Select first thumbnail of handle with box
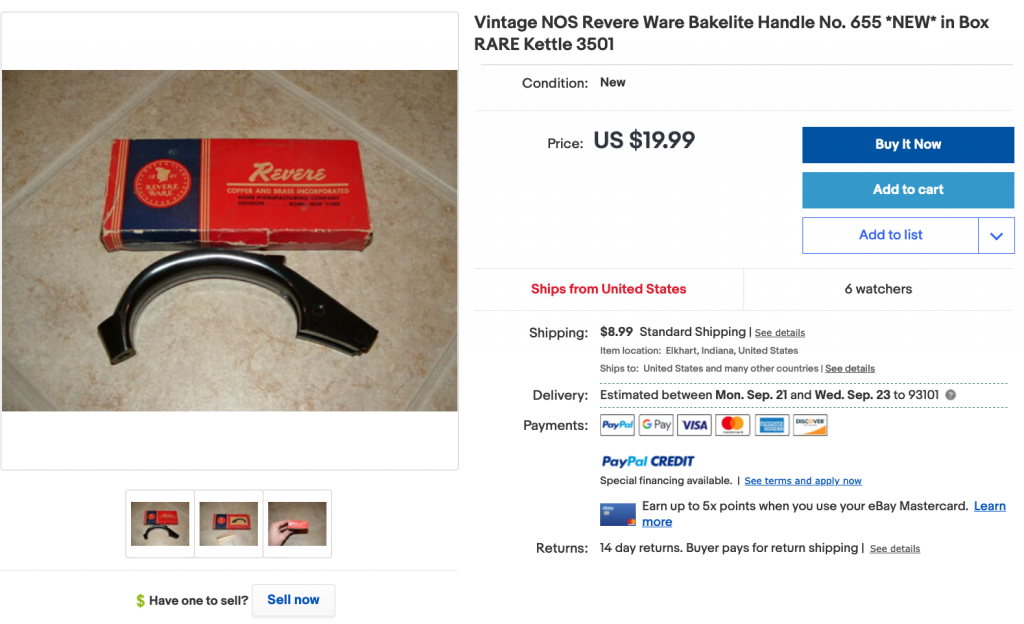 (160, 523)
